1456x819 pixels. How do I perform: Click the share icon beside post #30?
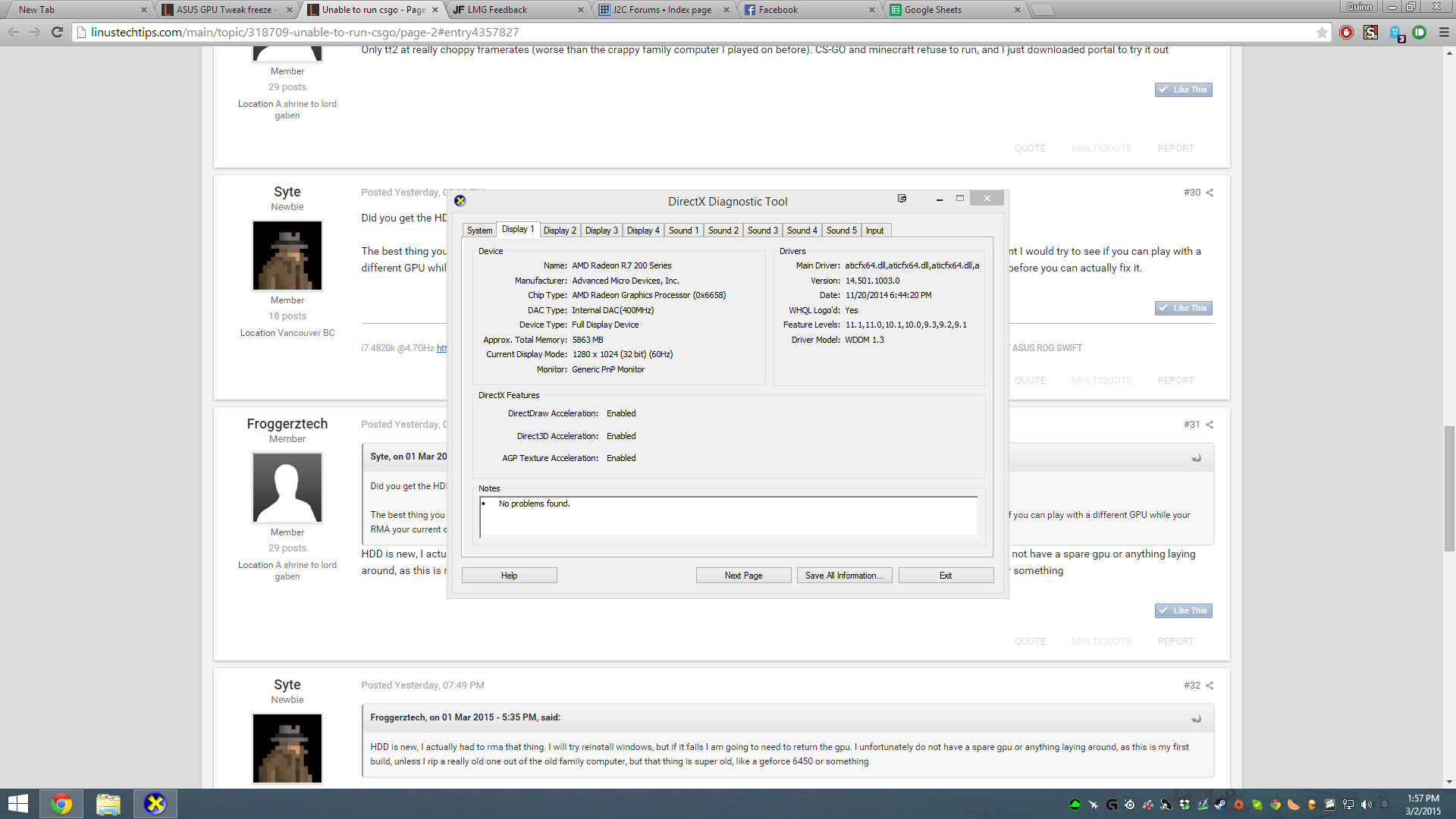(x=1210, y=193)
